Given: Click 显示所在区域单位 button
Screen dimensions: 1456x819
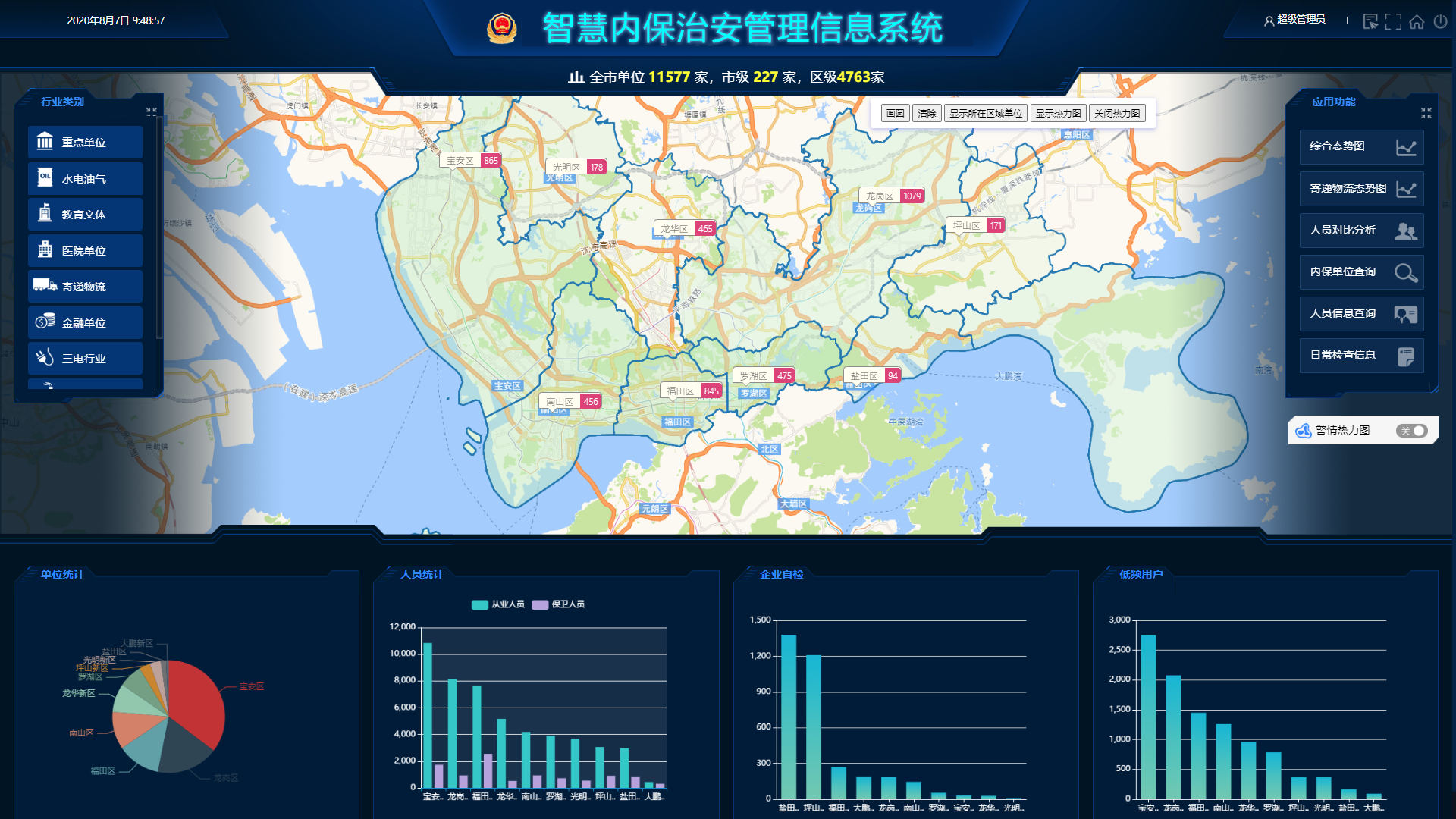Looking at the screenshot, I should (986, 113).
